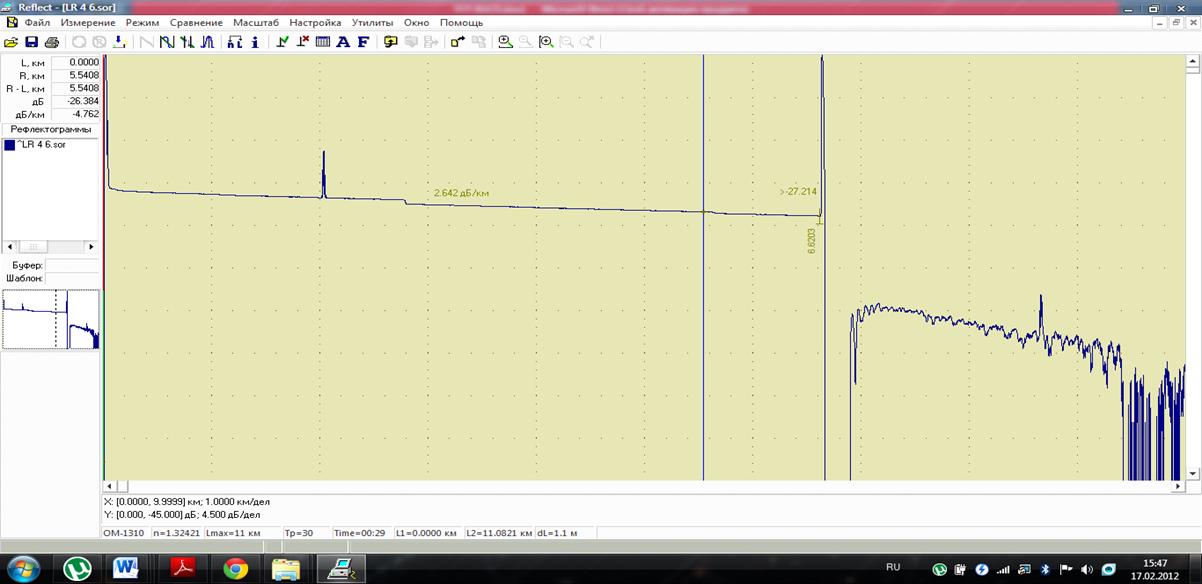The height and width of the screenshot is (584, 1202).
Task: Open the Настройка menu
Action: [x=315, y=22]
